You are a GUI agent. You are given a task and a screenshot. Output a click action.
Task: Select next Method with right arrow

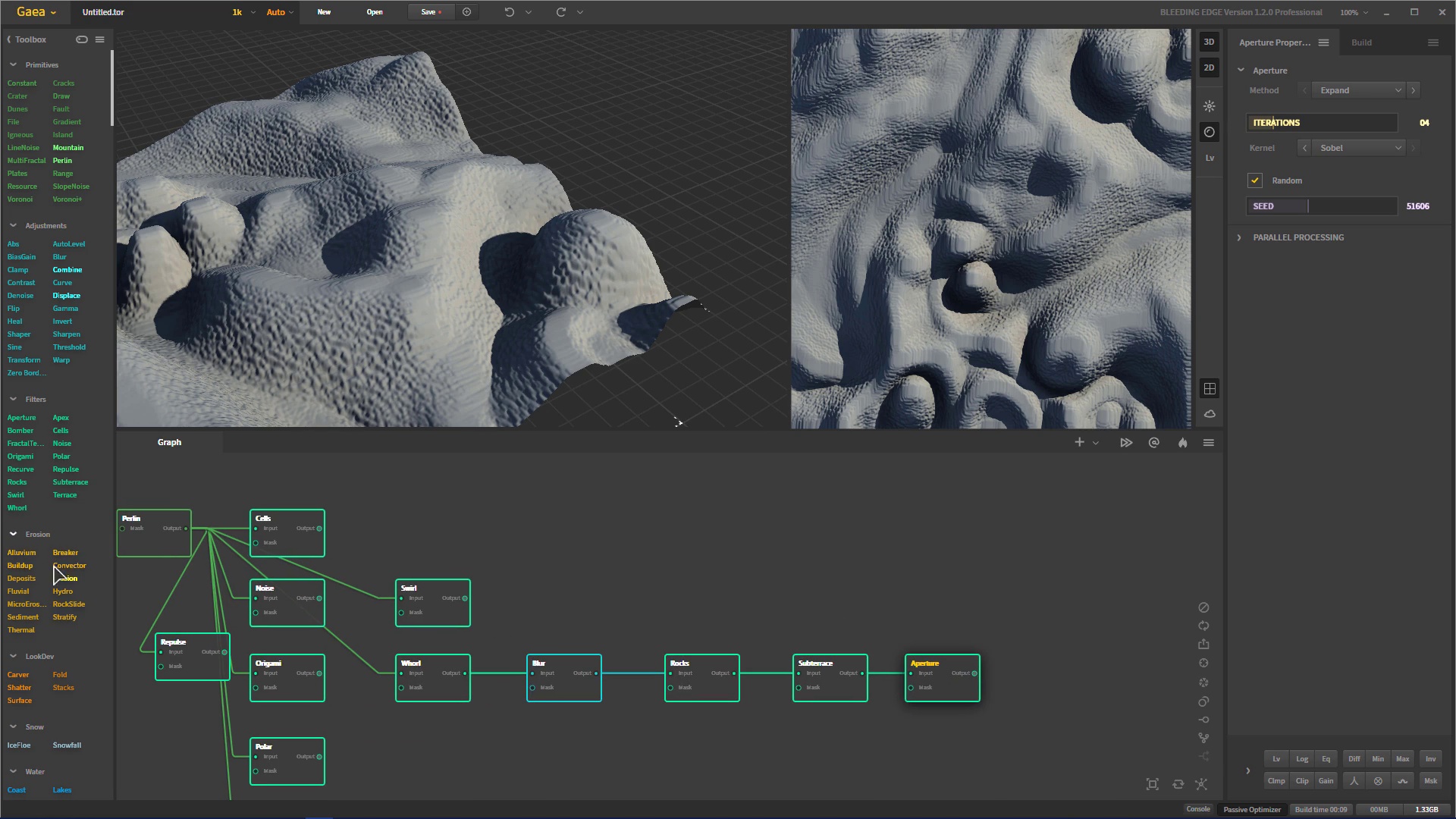point(1413,90)
